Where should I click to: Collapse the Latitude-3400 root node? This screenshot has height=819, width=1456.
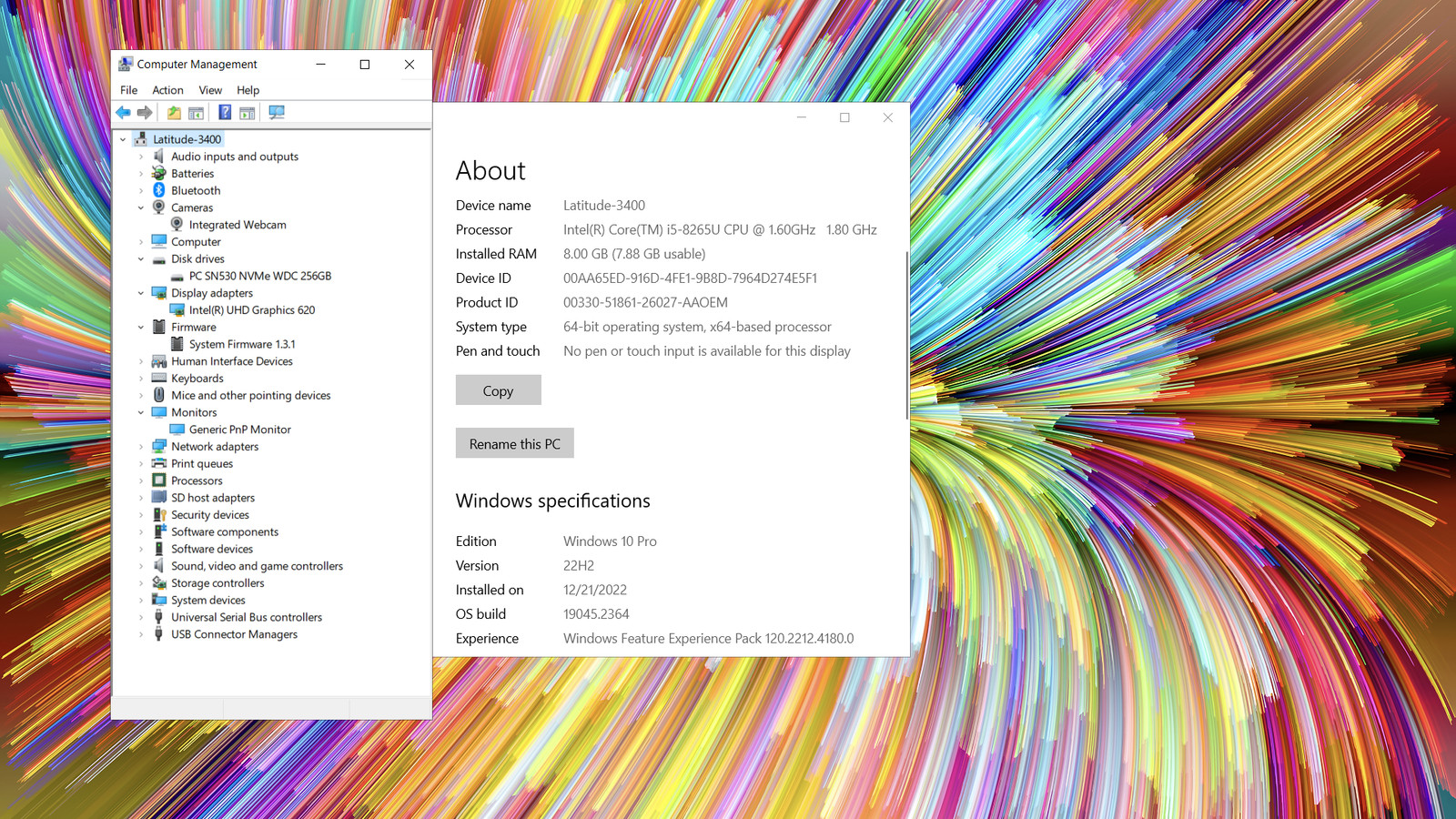tap(123, 140)
